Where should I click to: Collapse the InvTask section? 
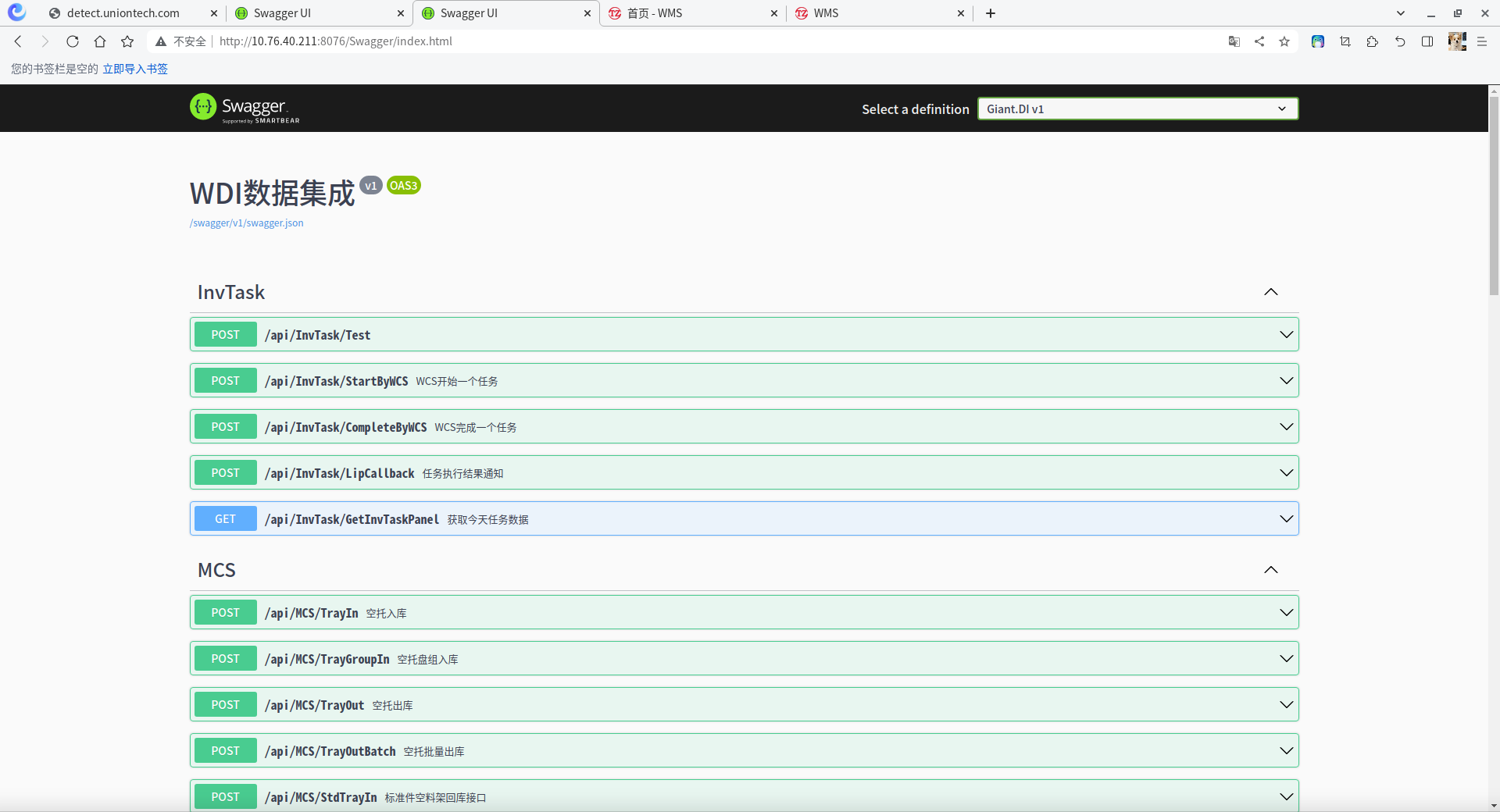tap(1271, 292)
